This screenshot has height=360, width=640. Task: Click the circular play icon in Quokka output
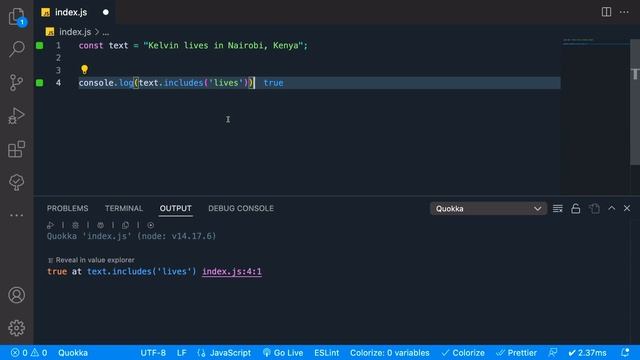pyautogui.click(x=151, y=225)
